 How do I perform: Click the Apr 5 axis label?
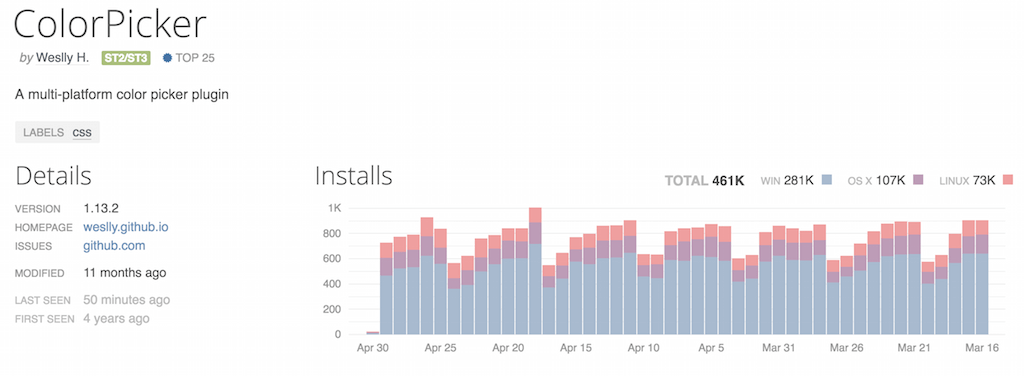[x=711, y=349]
